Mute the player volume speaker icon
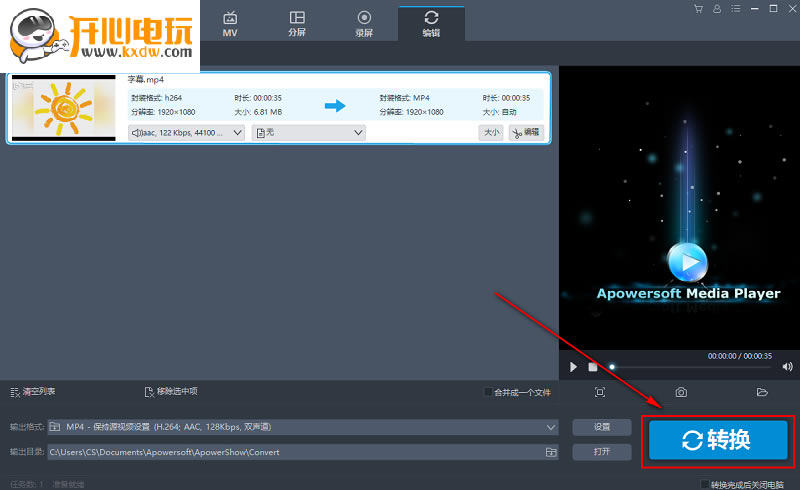This screenshot has height=490, width=800. (x=787, y=367)
